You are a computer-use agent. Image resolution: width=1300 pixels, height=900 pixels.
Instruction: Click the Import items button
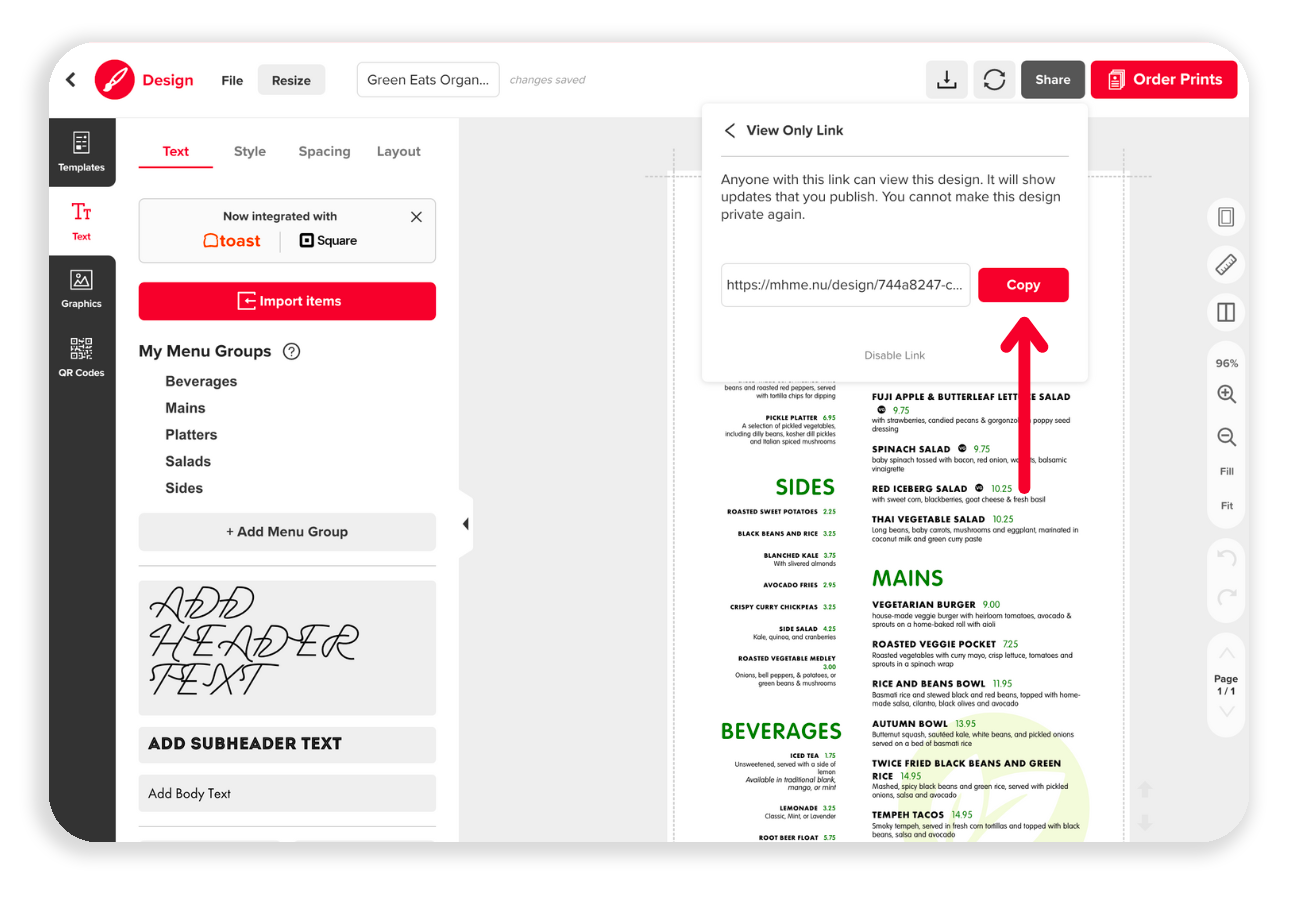point(287,301)
